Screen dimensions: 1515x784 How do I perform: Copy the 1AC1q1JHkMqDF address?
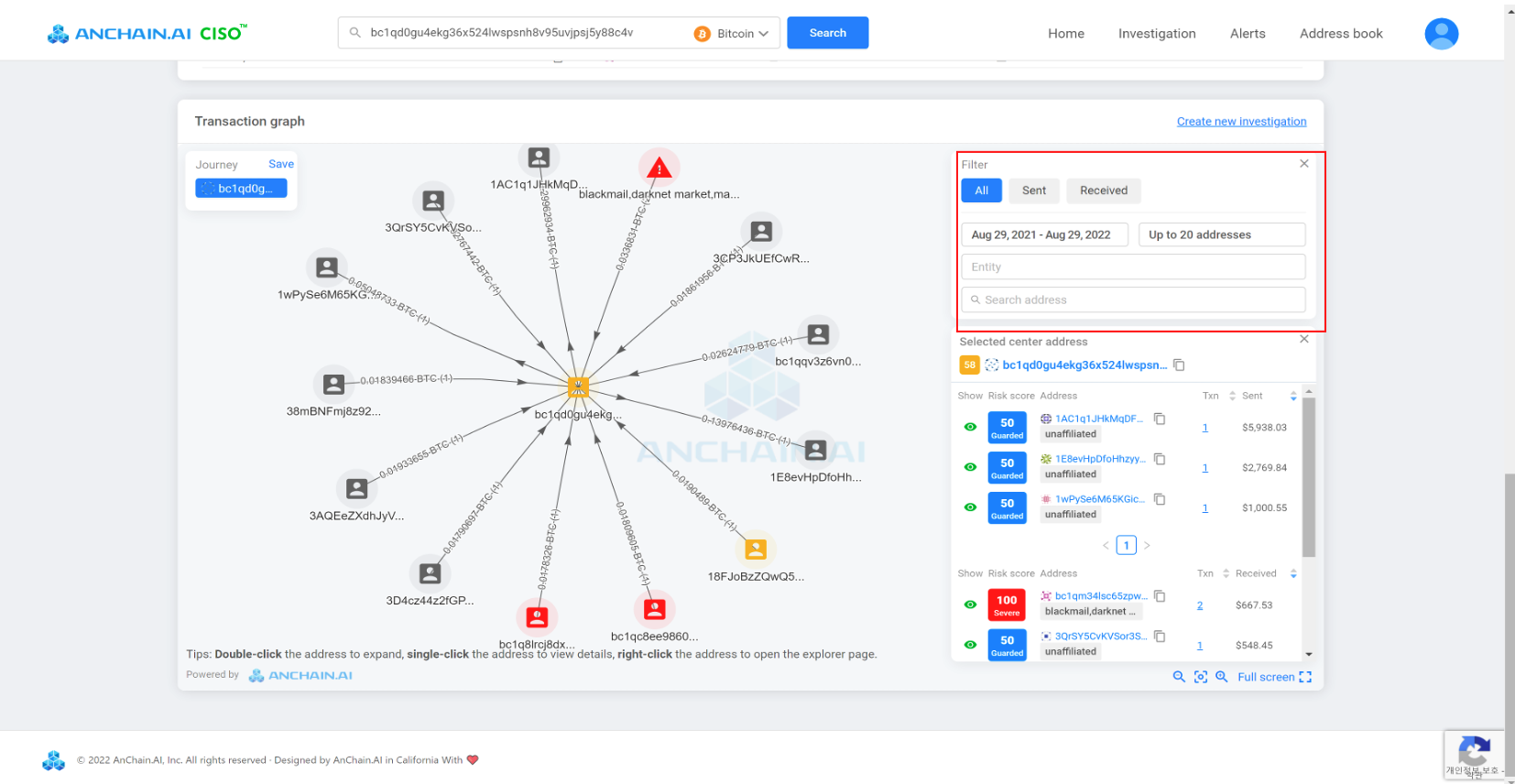click(1160, 419)
